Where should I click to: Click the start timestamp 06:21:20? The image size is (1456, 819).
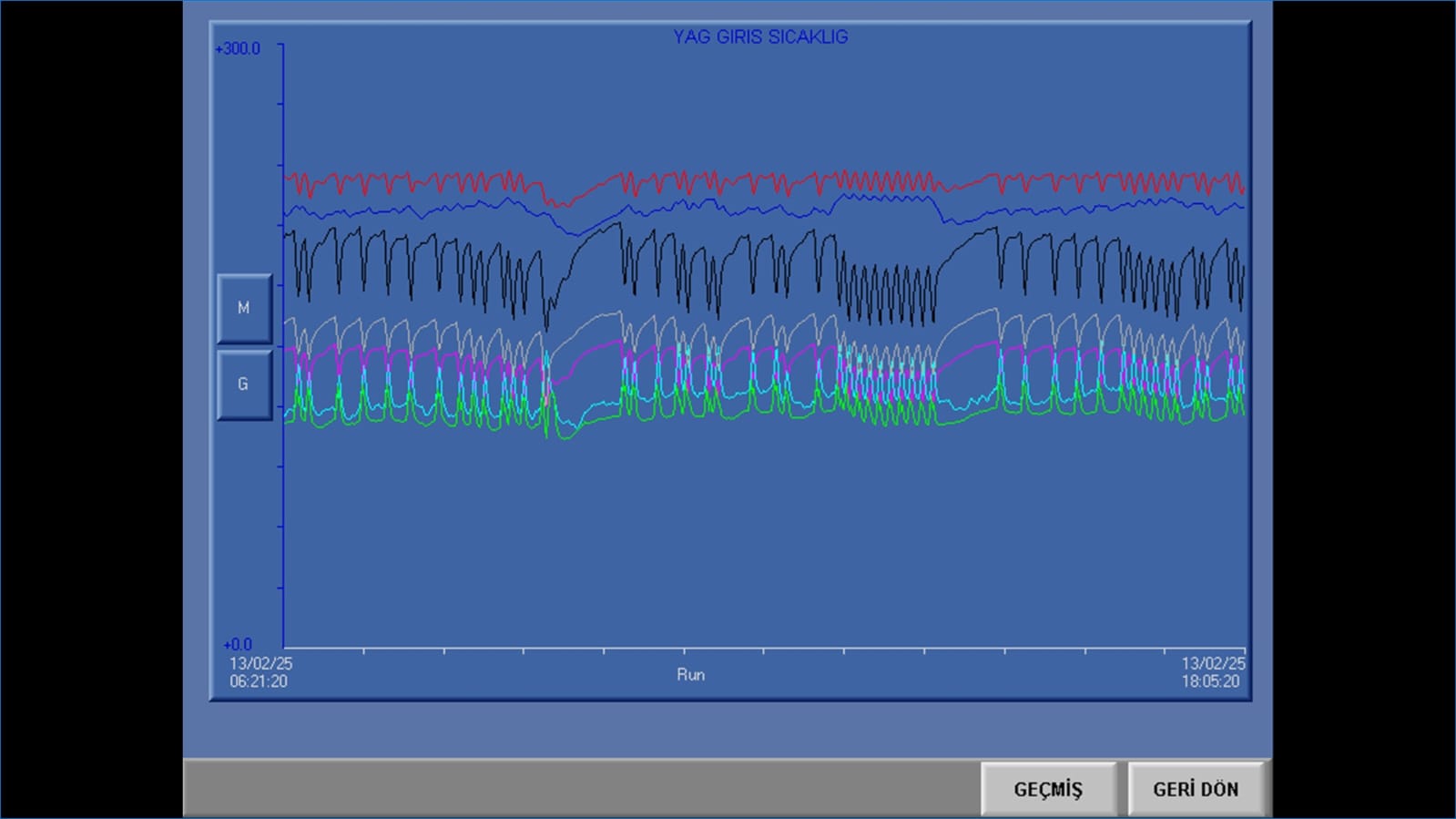pos(259,681)
